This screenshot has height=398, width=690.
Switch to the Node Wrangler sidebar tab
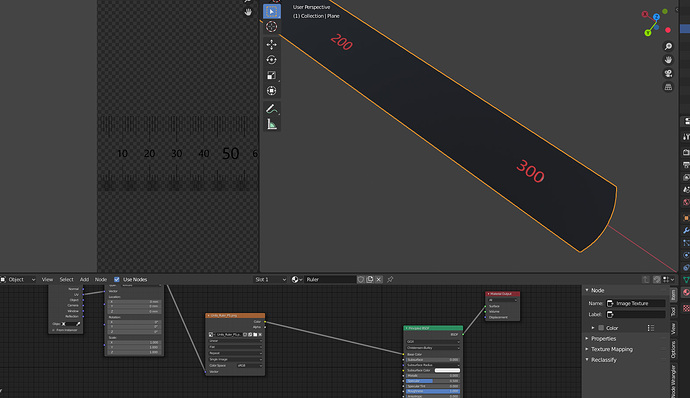tap(673, 381)
